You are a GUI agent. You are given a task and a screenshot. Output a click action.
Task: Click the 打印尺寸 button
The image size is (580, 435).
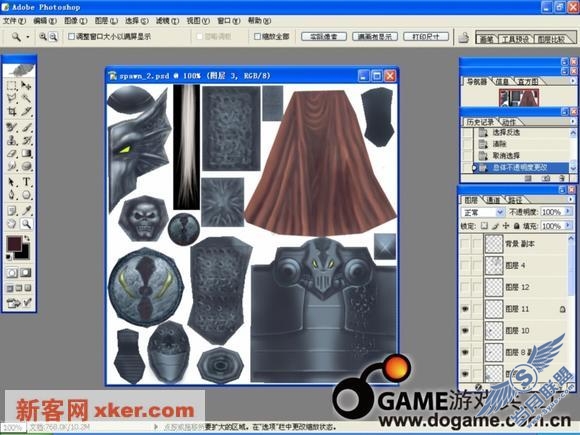(x=426, y=37)
